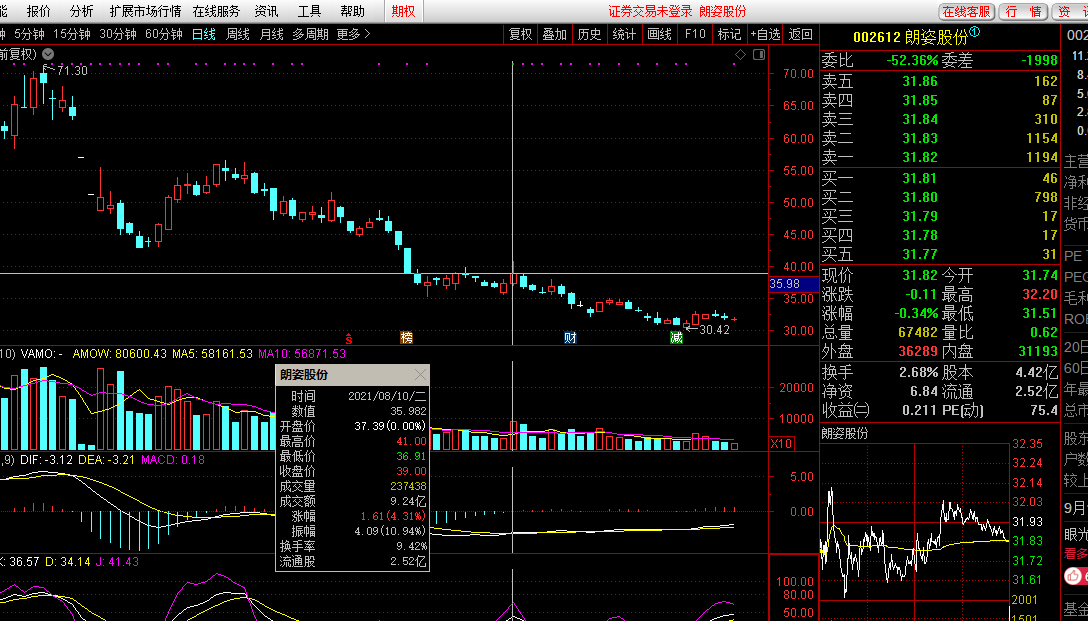Click the 30.42 low price annotation
This screenshot has width=1088, height=621.
coord(714,330)
